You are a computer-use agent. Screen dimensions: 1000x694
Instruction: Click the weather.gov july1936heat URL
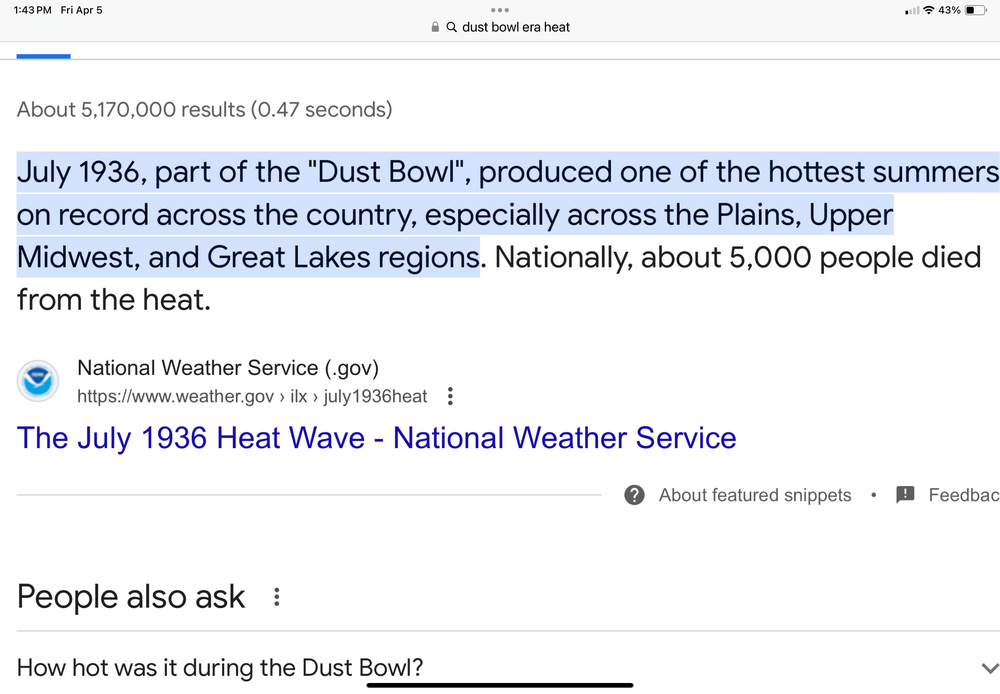(x=252, y=396)
